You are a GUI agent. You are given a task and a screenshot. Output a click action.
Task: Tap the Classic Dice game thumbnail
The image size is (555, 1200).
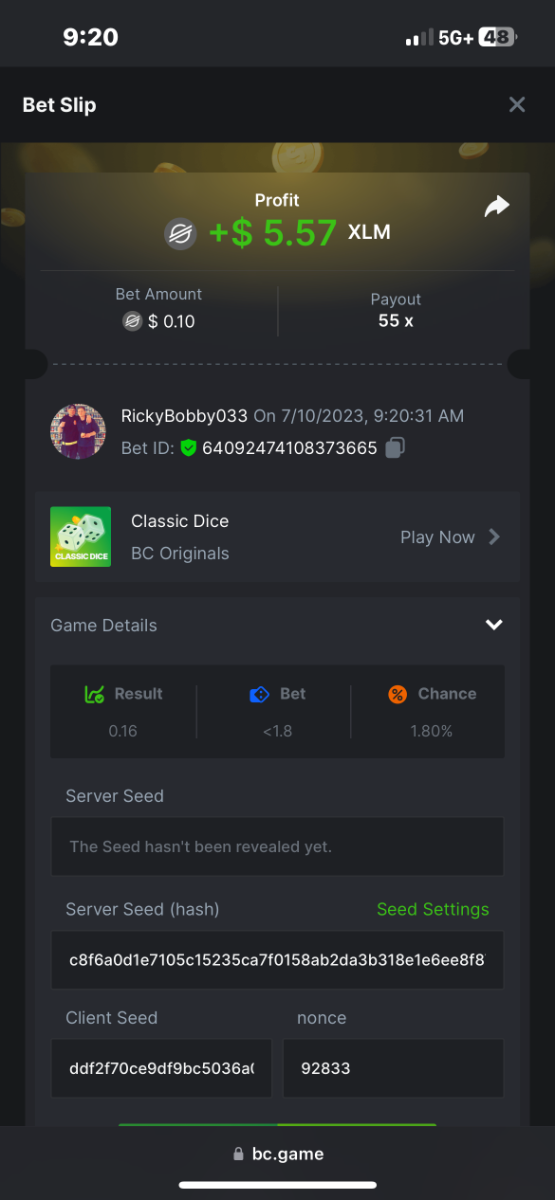point(80,537)
